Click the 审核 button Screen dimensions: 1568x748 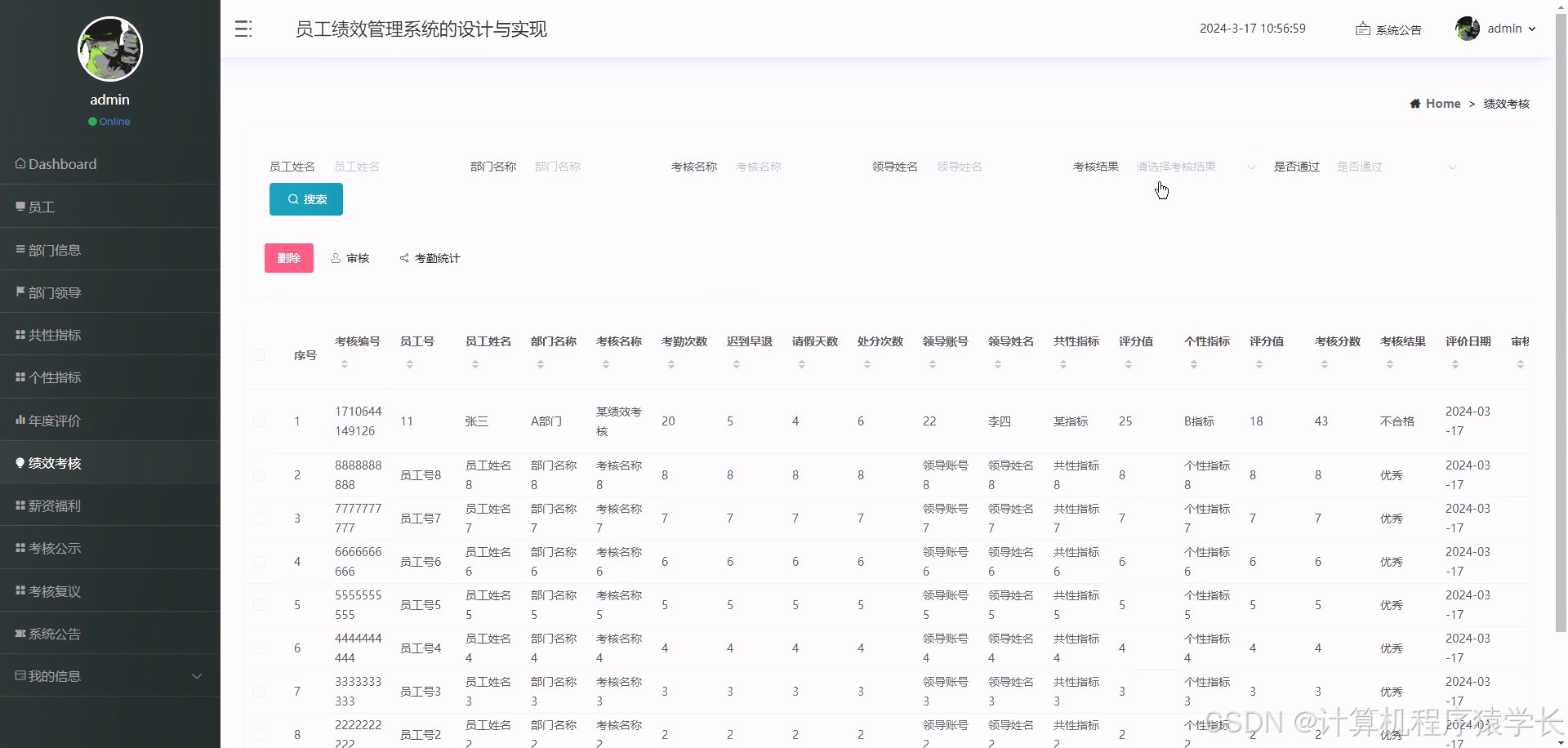(350, 258)
